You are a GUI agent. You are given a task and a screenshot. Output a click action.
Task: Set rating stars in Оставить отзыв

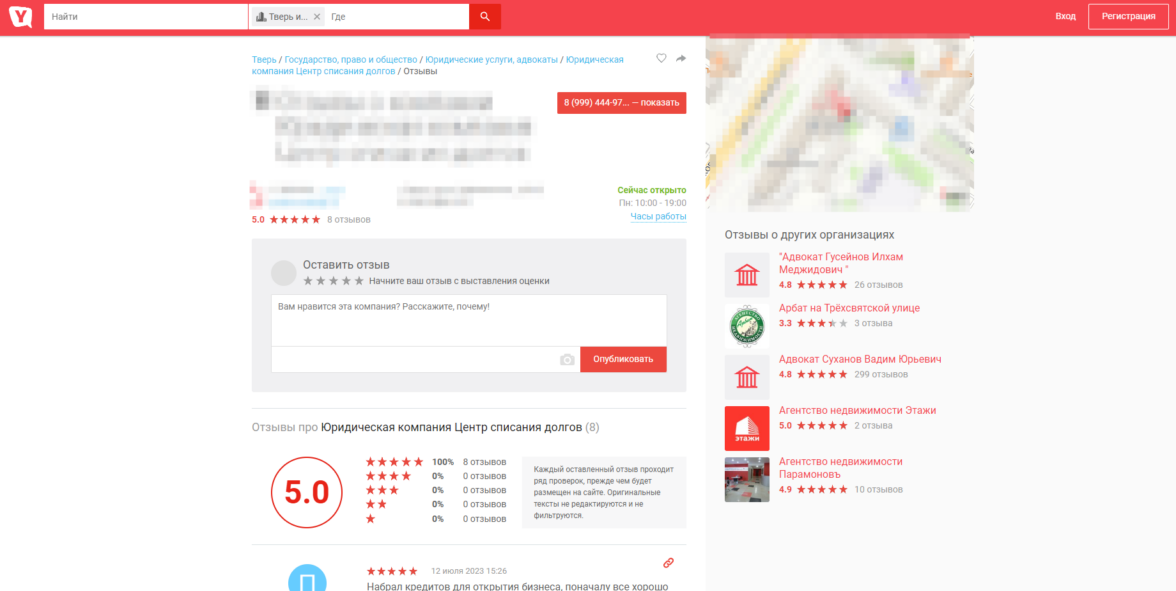[x=333, y=281]
